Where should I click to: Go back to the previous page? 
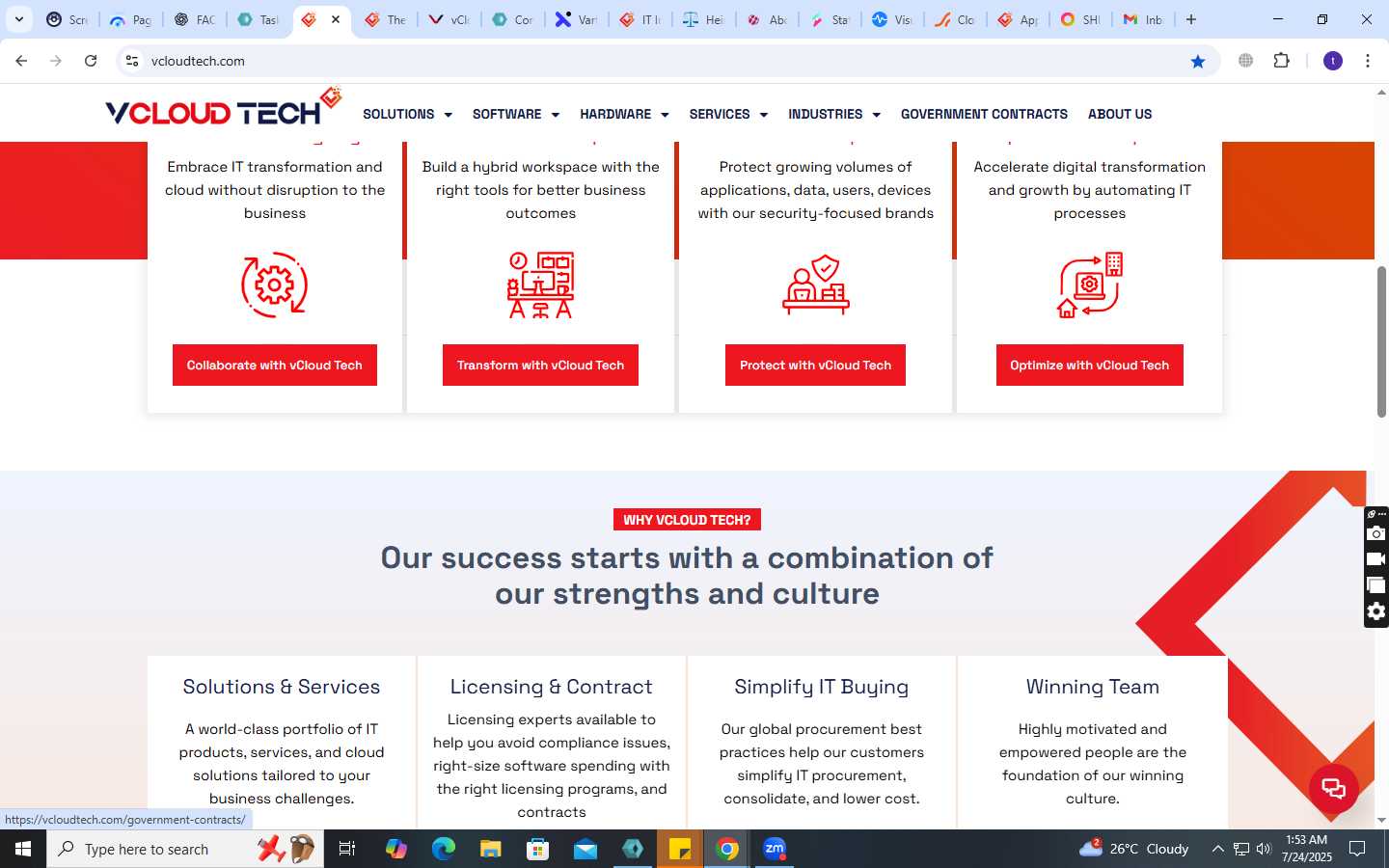(21, 61)
